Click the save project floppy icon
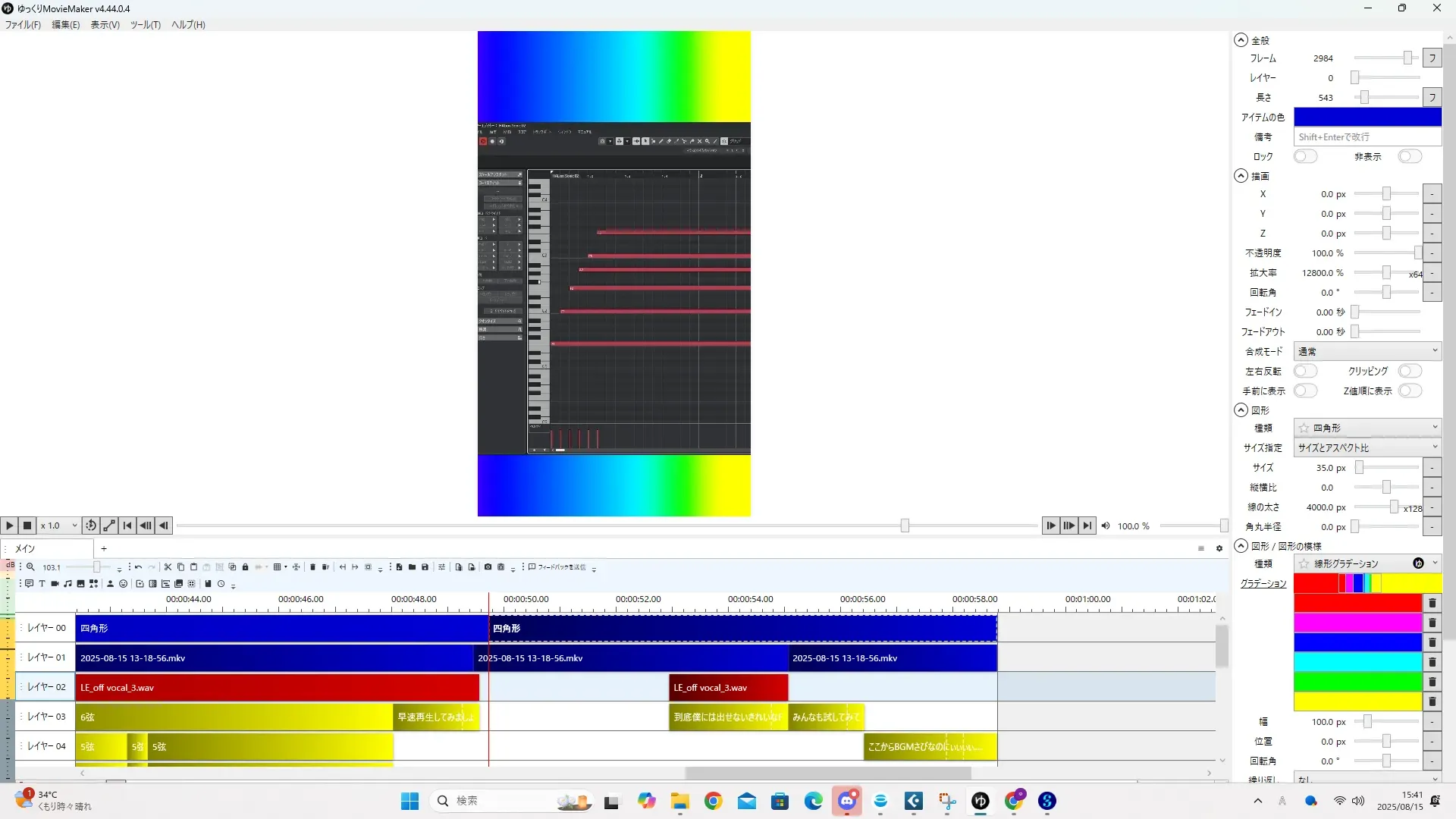The height and width of the screenshot is (819, 1456). click(x=425, y=566)
